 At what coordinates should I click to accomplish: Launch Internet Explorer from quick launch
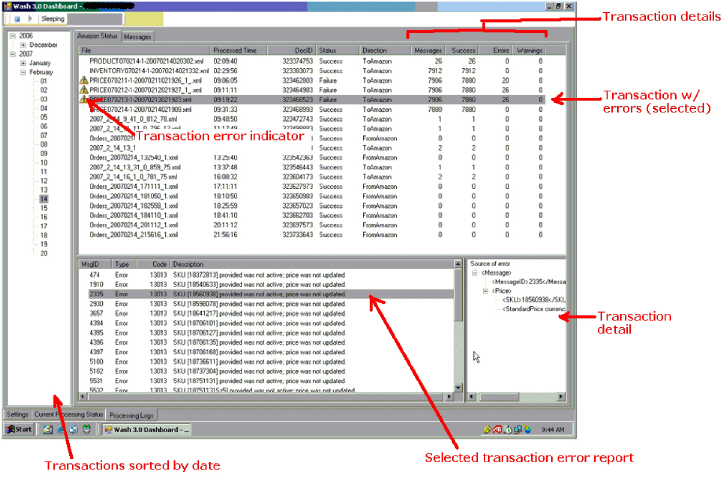point(61,429)
